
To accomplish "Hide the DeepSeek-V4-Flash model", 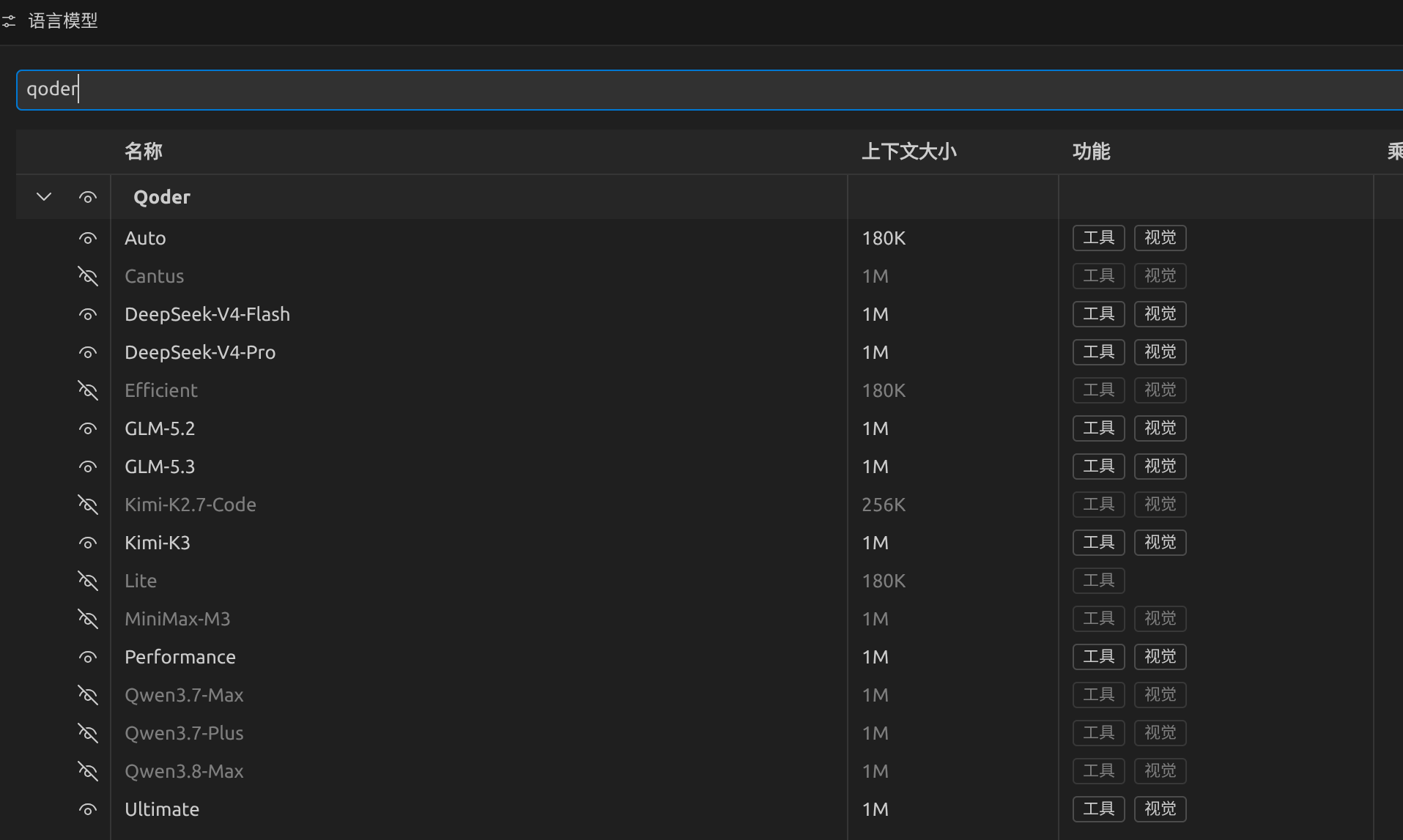I will pyautogui.click(x=88, y=314).
